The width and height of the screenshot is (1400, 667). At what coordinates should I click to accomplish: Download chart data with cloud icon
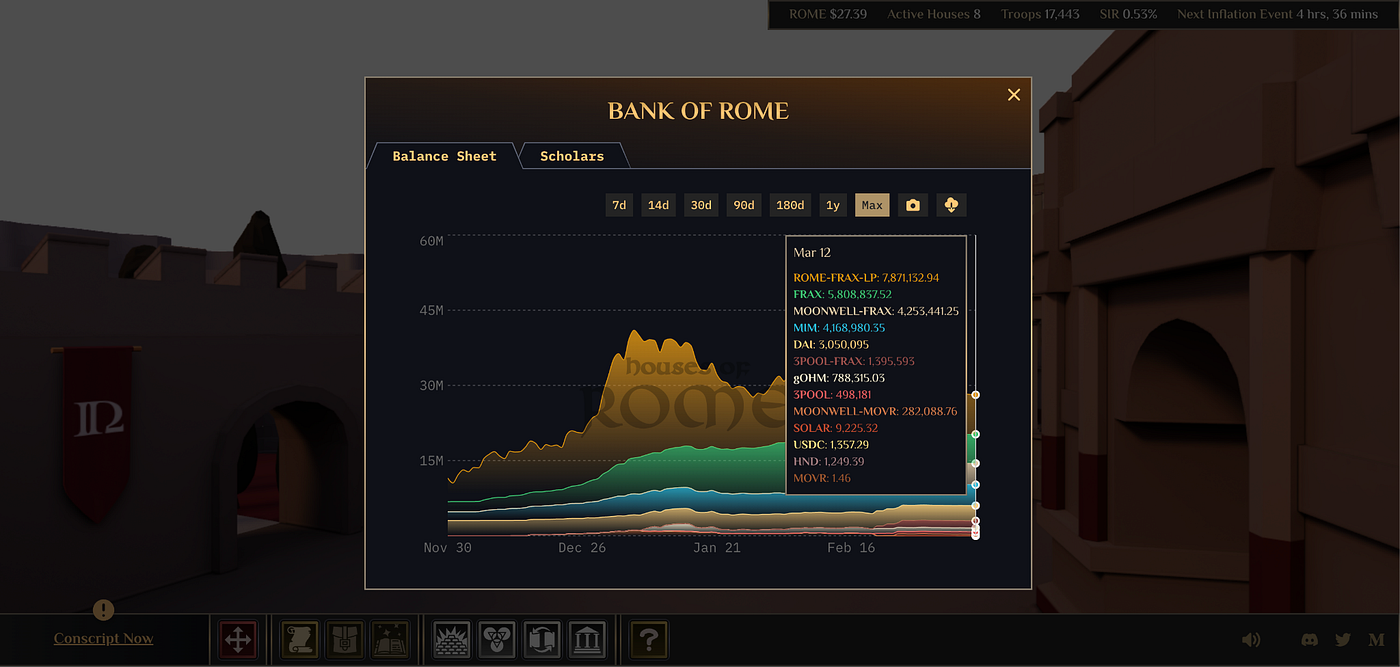point(951,205)
